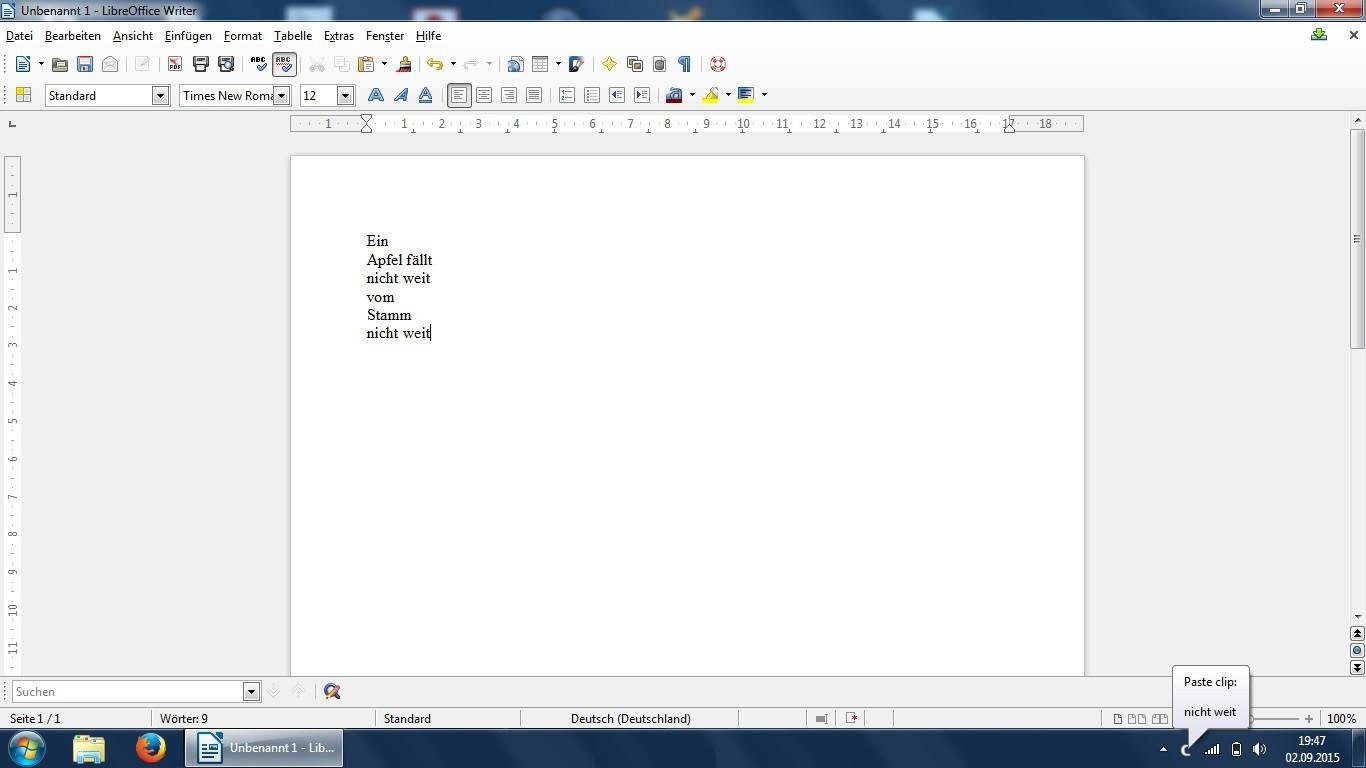This screenshot has height=768, width=1366.
Task: Click the highlighting color swatch
Action: 711,95
